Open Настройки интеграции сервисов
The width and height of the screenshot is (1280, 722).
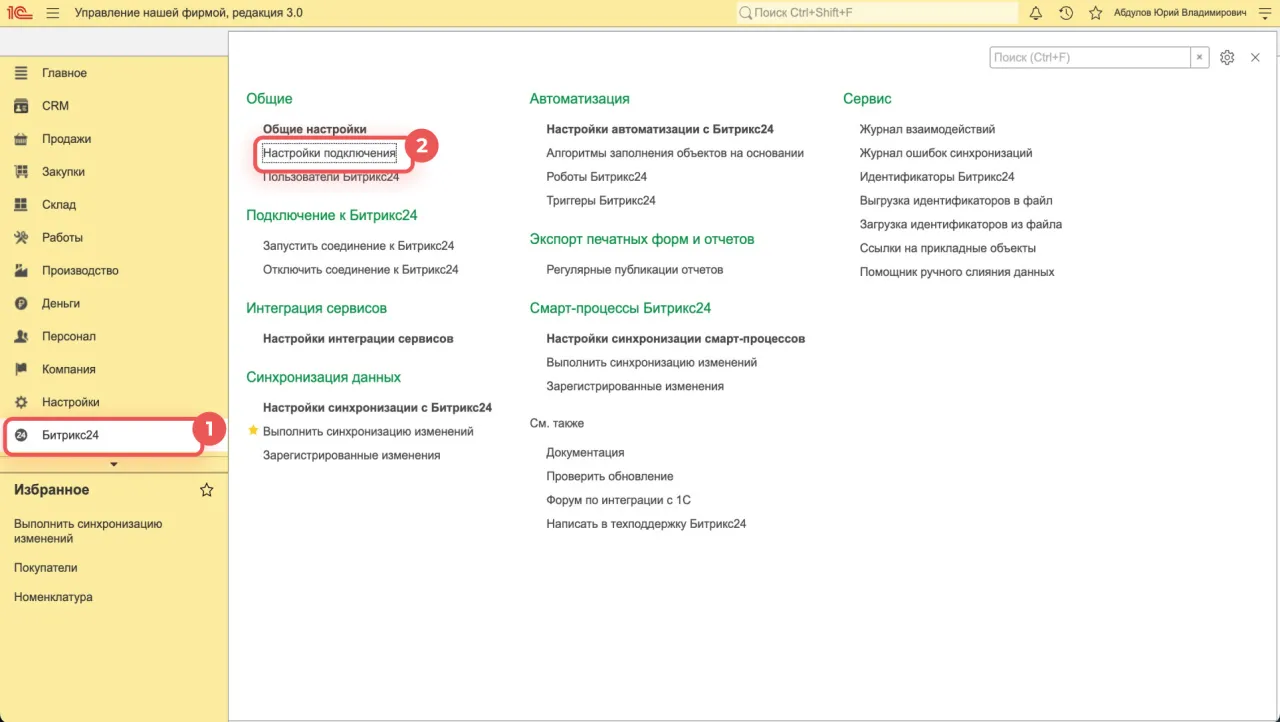click(x=358, y=339)
